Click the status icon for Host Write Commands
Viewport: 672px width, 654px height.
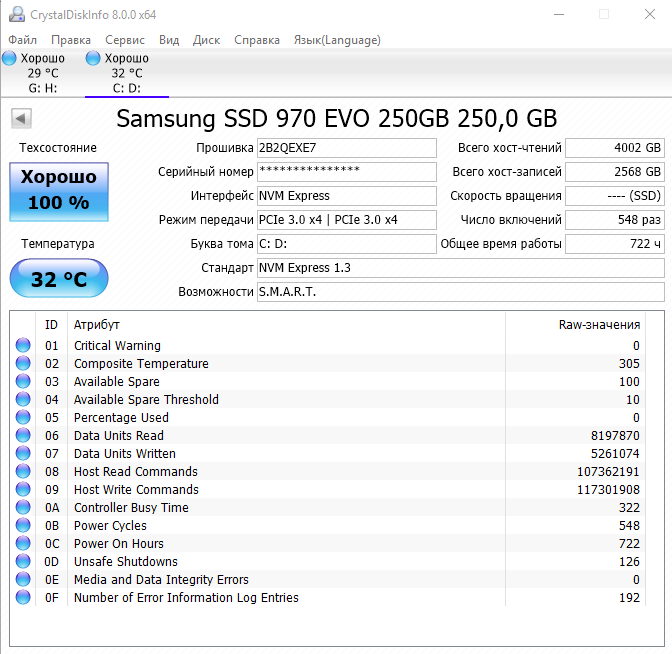point(23,489)
